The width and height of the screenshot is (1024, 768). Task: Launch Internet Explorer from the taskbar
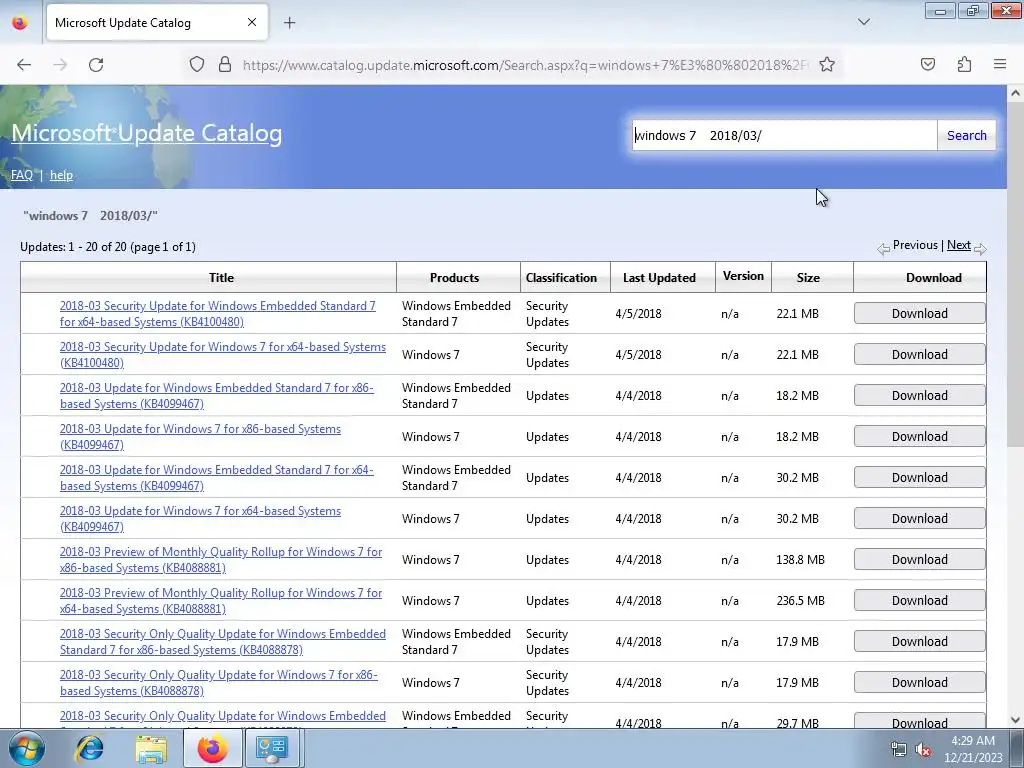(89, 748)
